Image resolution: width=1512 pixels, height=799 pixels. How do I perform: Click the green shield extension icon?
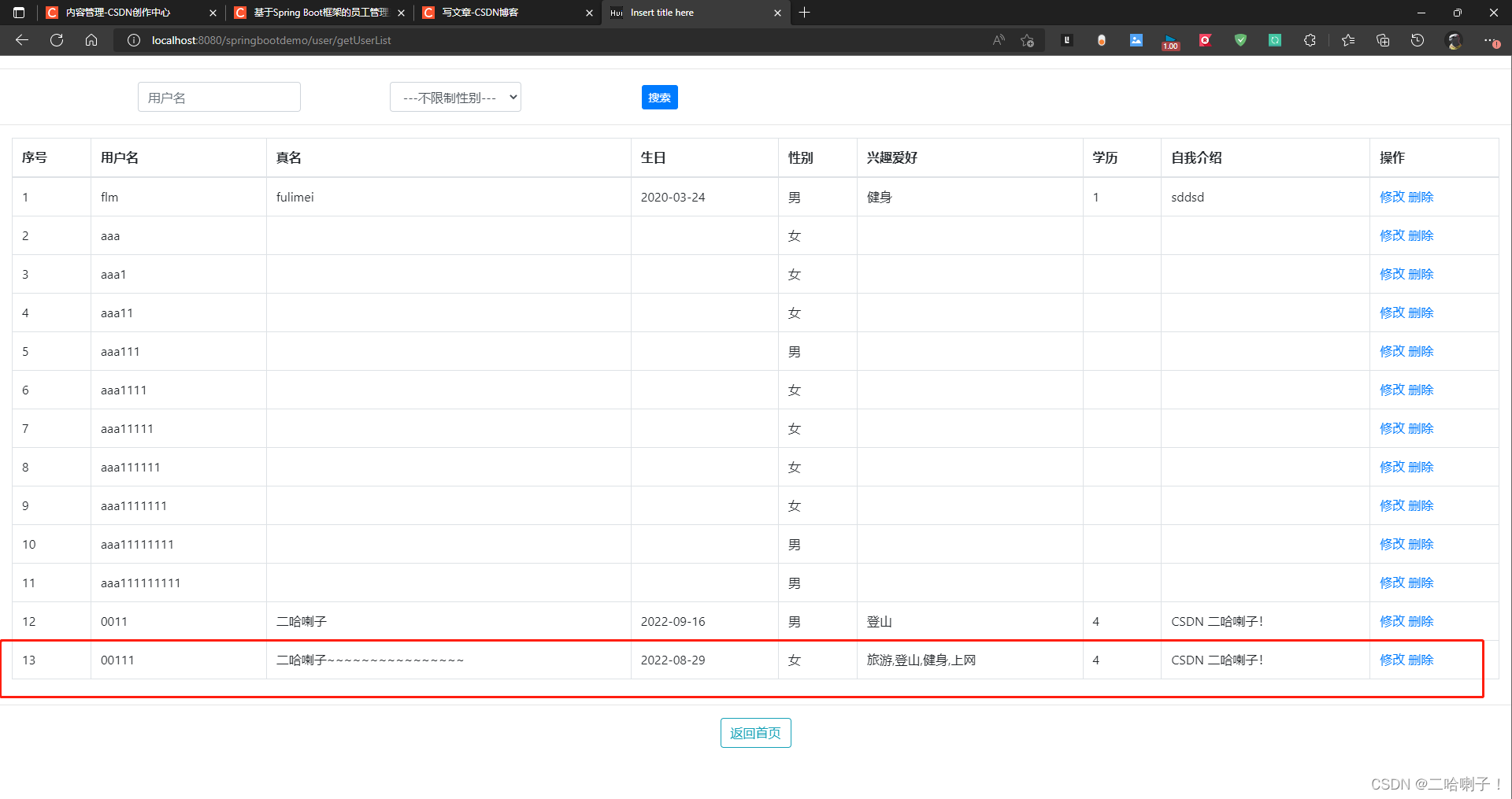click(1240, 40)
